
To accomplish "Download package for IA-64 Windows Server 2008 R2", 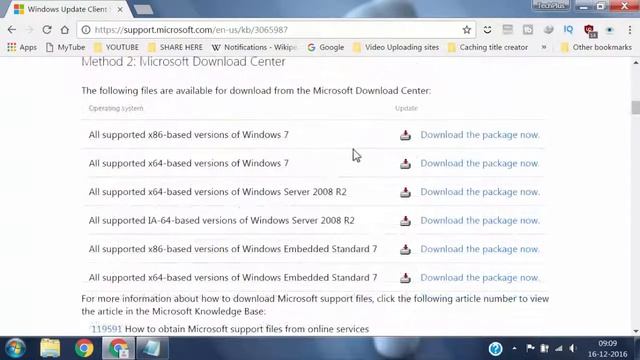I will [x=480, y=220].
